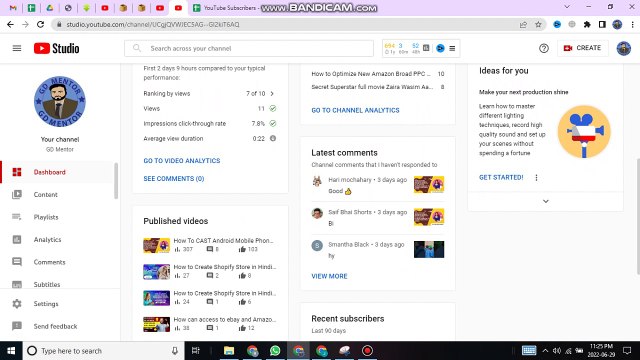Image resolution: width=640 pixels, height=360 pixels.
Task: Open Smantha Black comment video thumbnail
Action: coord(429,249)
